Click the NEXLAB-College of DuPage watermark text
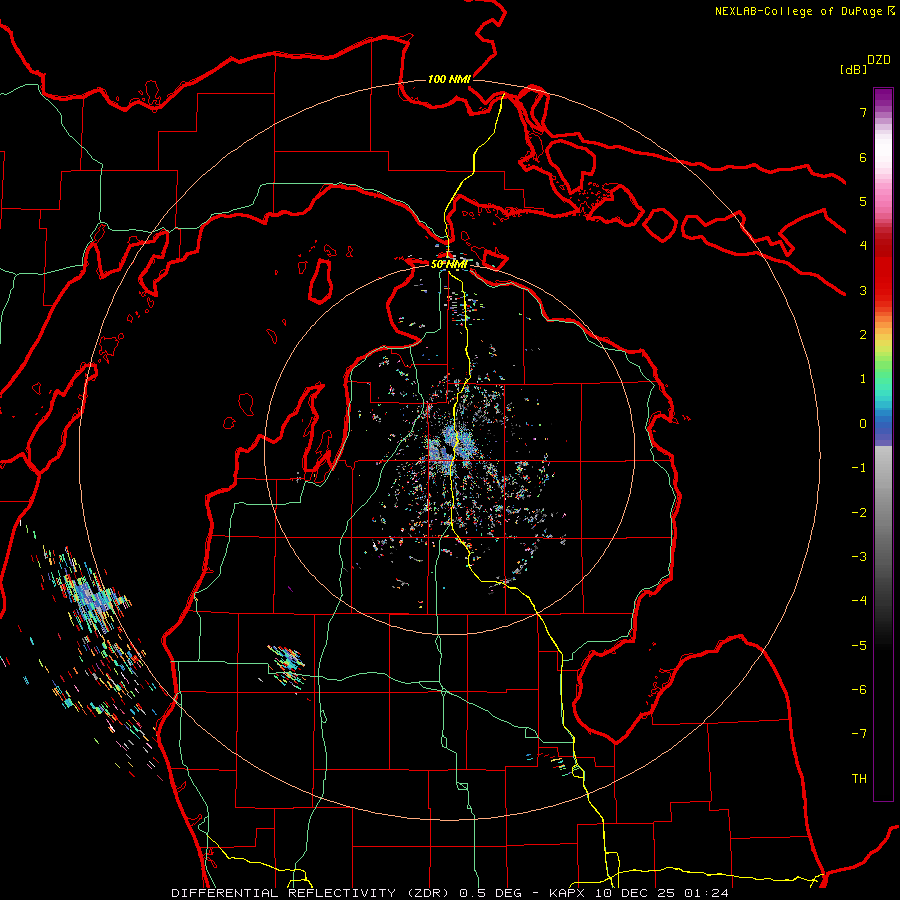 tap(805, 11)
